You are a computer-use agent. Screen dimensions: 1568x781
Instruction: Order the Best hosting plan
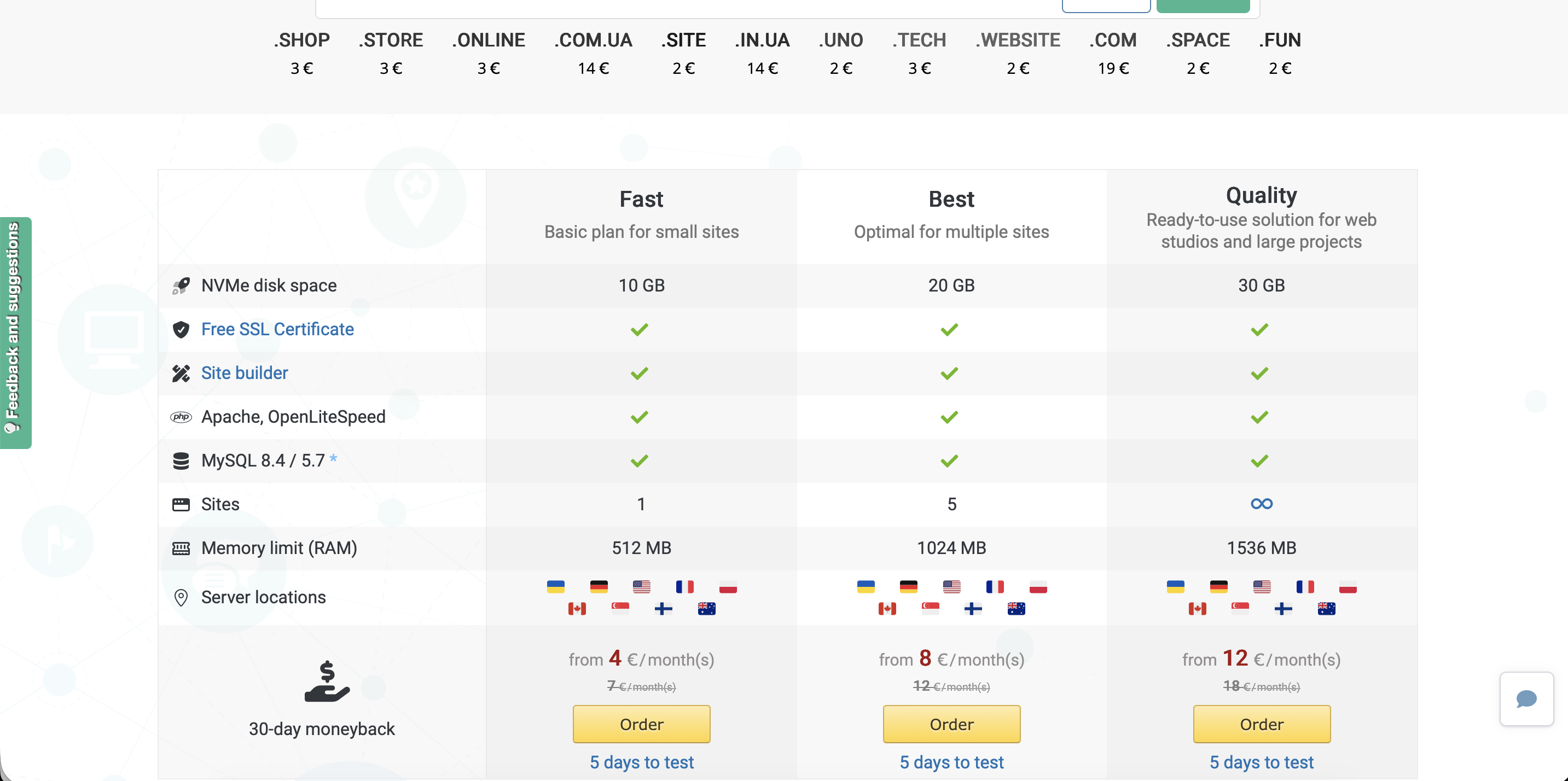coord(951,724)
